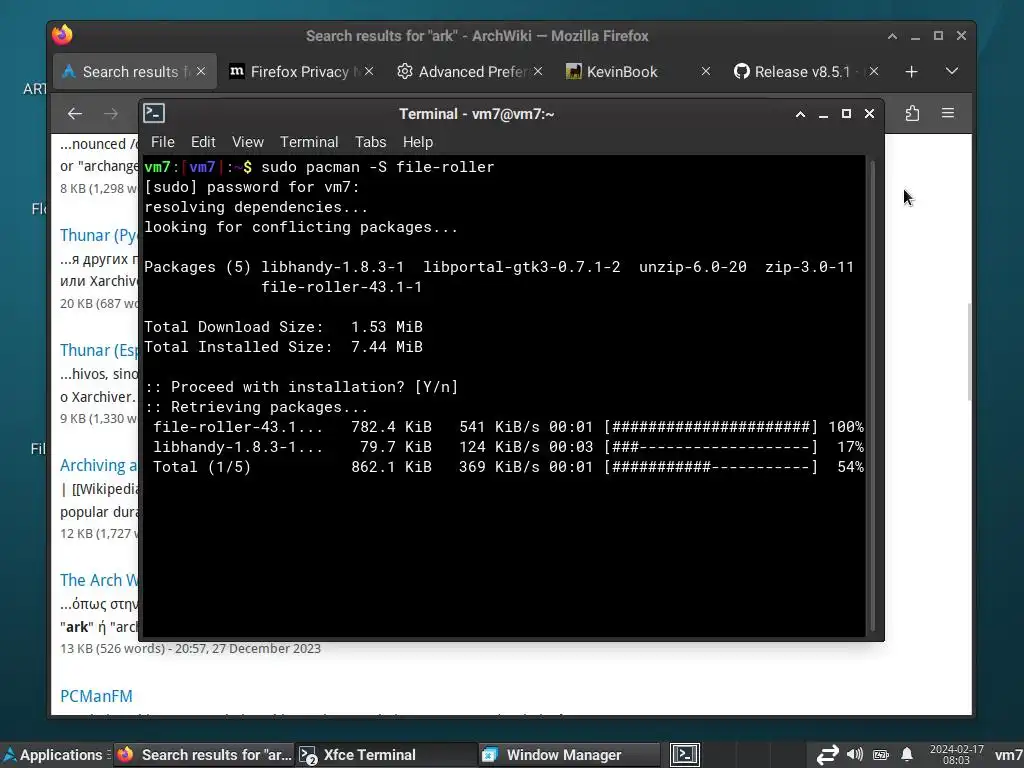Open a new Firefox tab with plus

coord(912,72)
